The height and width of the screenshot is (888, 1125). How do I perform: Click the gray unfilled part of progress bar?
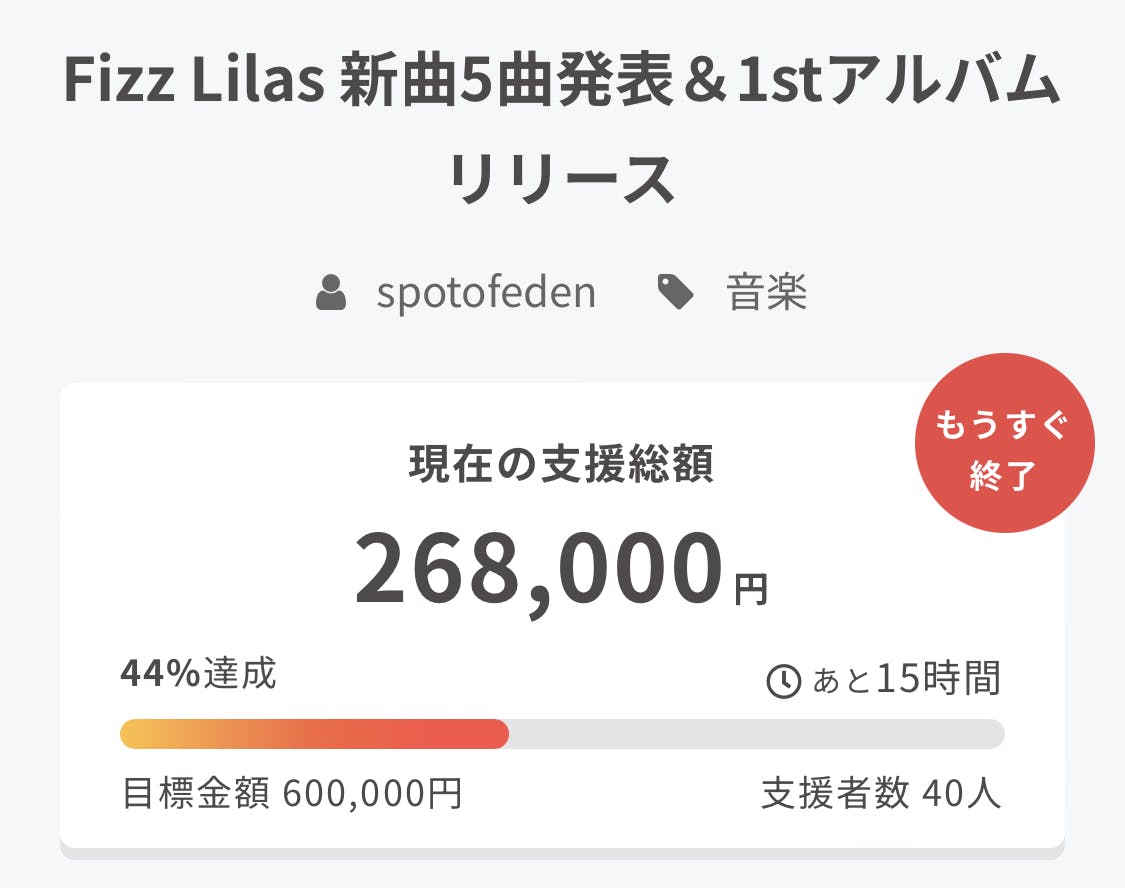pos(756,734)
